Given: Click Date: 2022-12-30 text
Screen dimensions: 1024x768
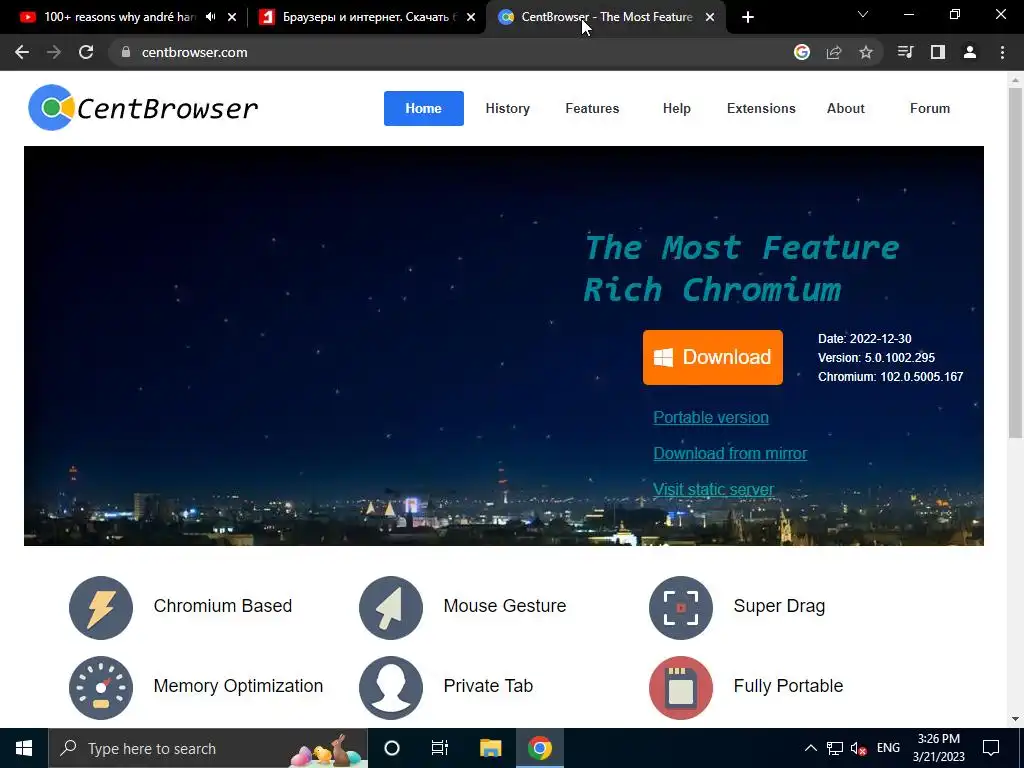Looking at the screenshot, I should (865, 339).
